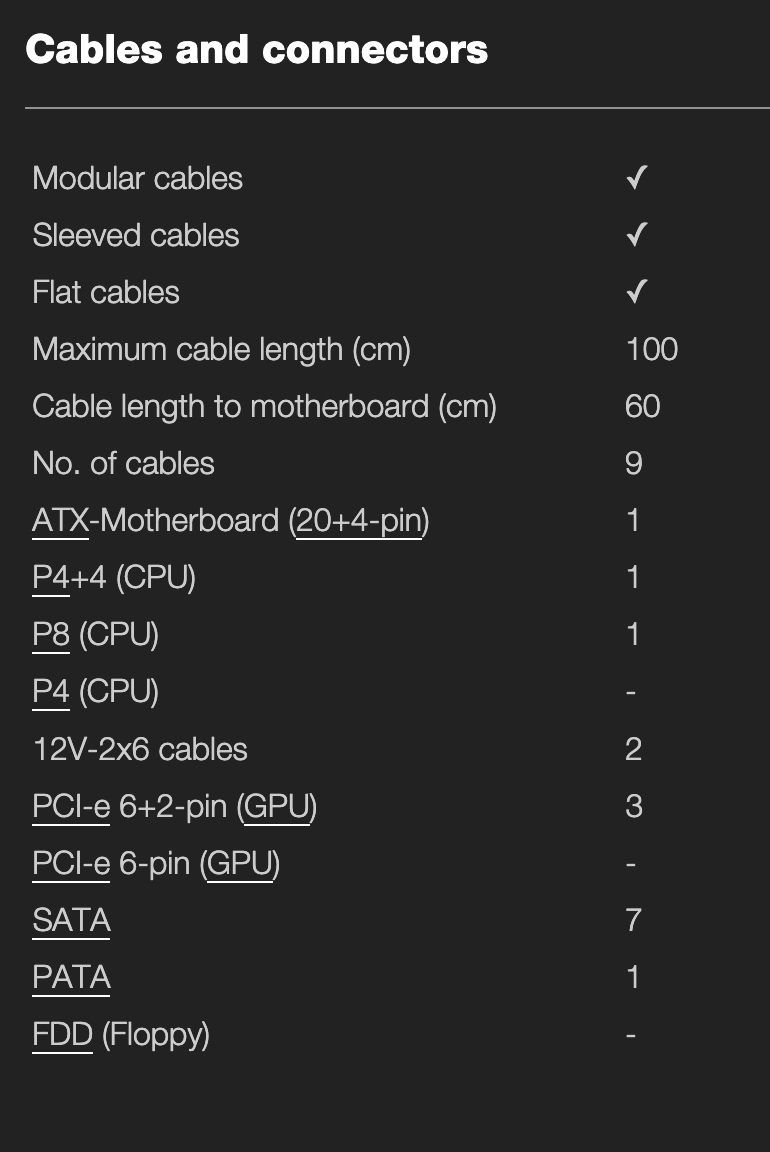Click the PCI-e link in 6+2-pin row

pos(71,806)
